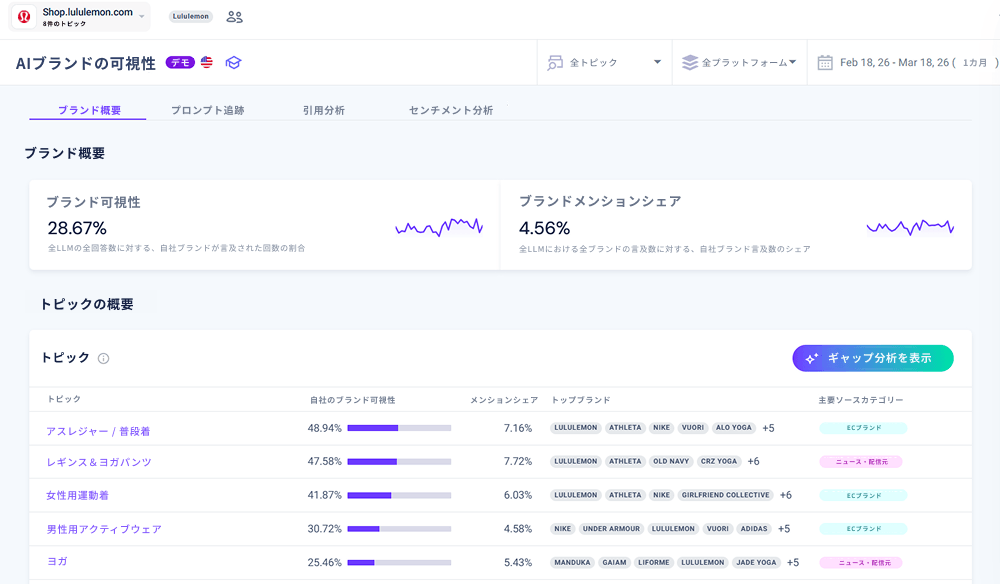Click CRZ YOGA brand chip
The image size is (1000, 584).
click(719, 462)
